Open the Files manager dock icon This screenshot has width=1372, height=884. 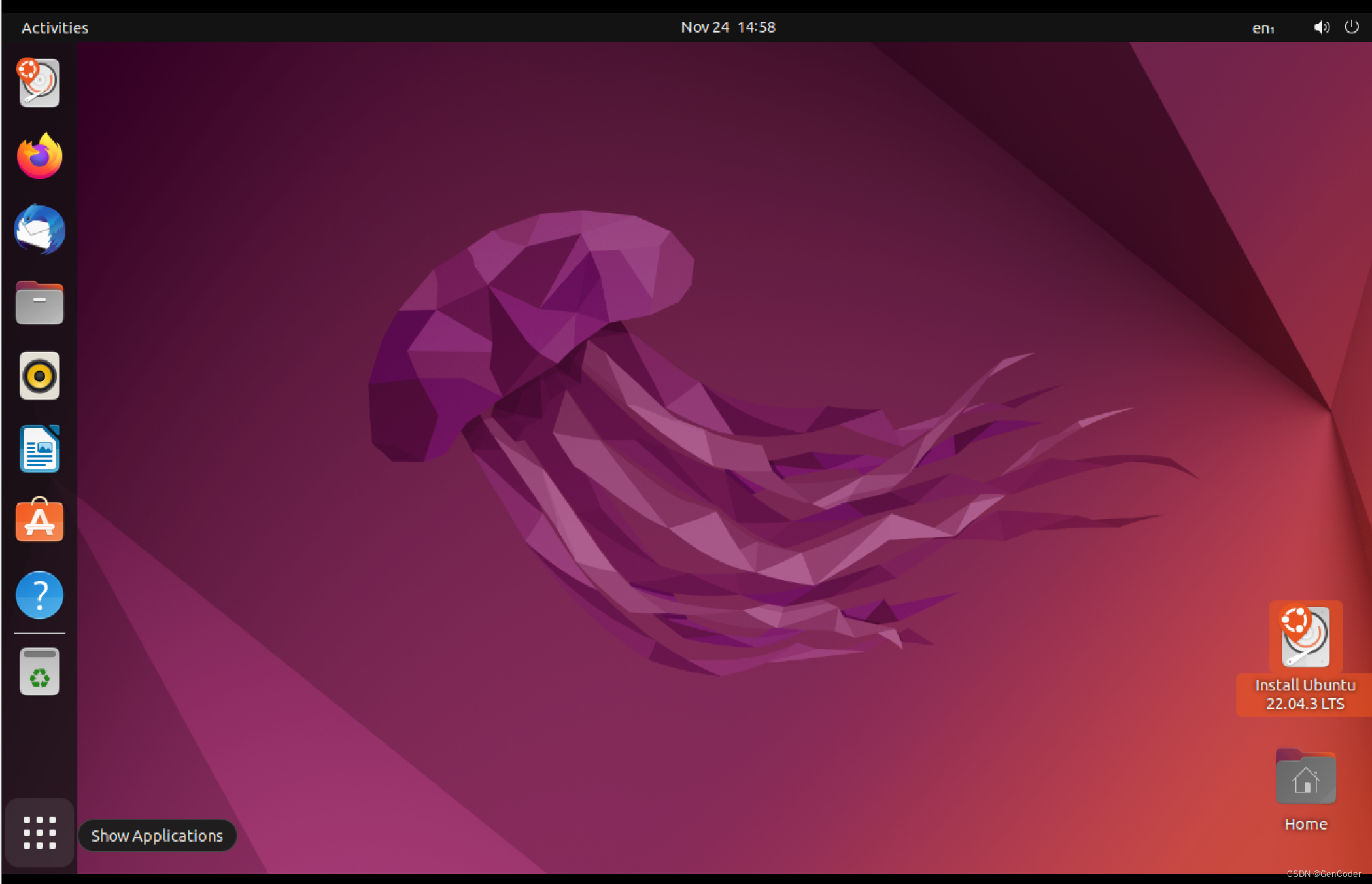[39, 303]
